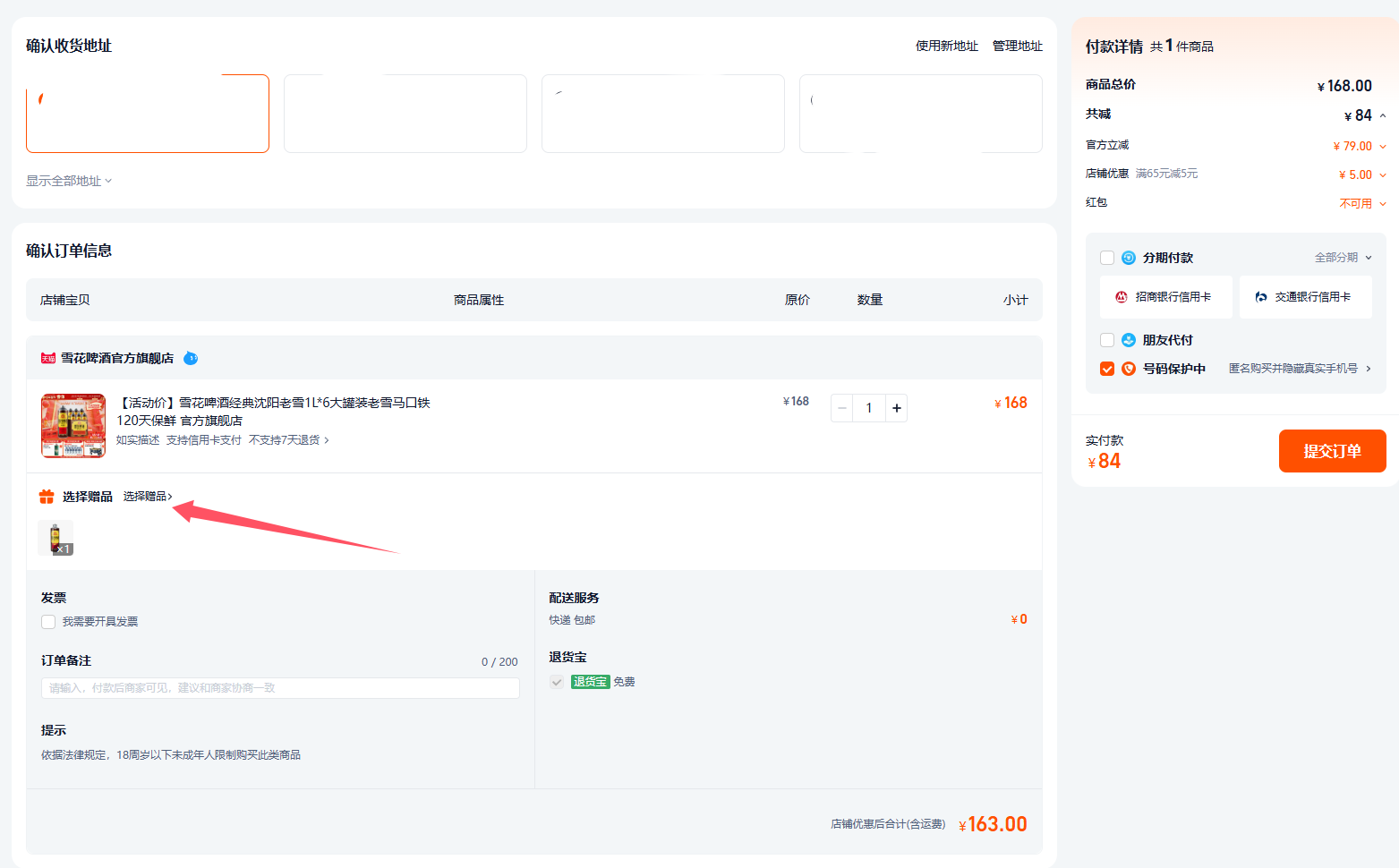Viewport: 1399px width, 868px height.
Task: Click the 如实描述 service tag
Action: coord(138,440)
